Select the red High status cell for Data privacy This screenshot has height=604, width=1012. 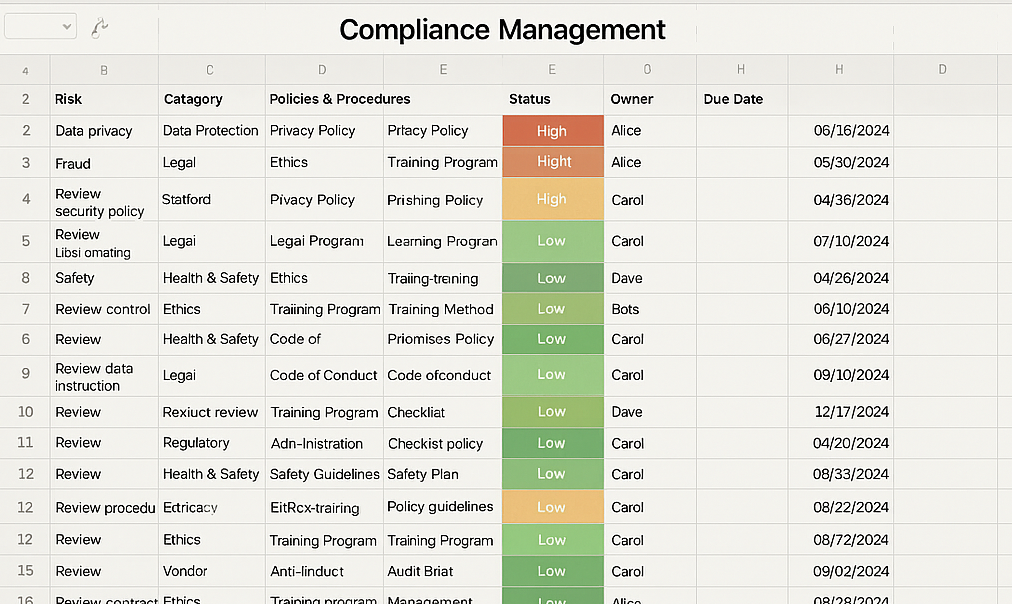coord(552,130)
